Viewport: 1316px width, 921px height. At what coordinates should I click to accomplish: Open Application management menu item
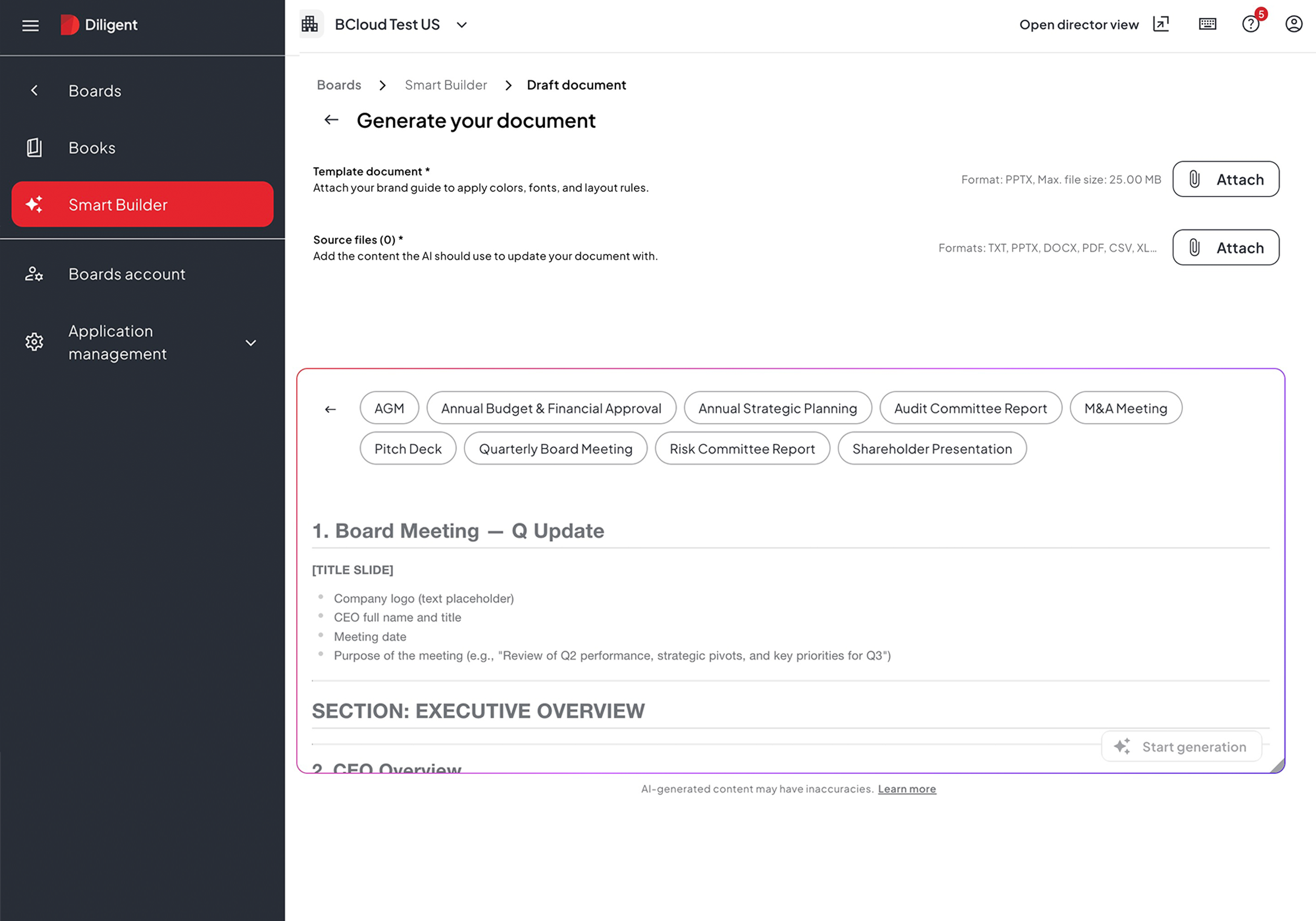click(x=142, y=343)
